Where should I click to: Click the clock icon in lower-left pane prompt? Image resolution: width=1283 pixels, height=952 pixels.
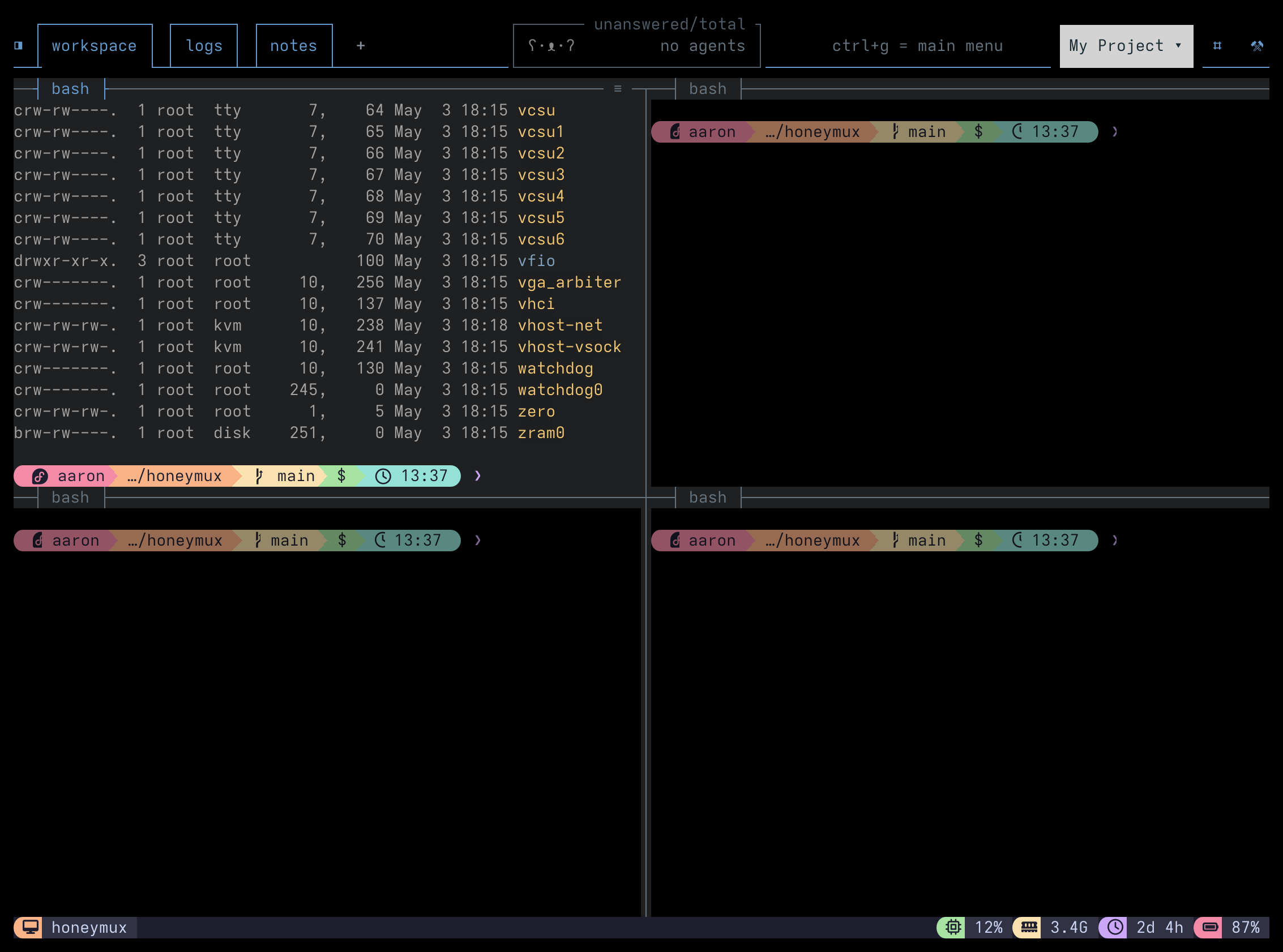pos(380,541)
